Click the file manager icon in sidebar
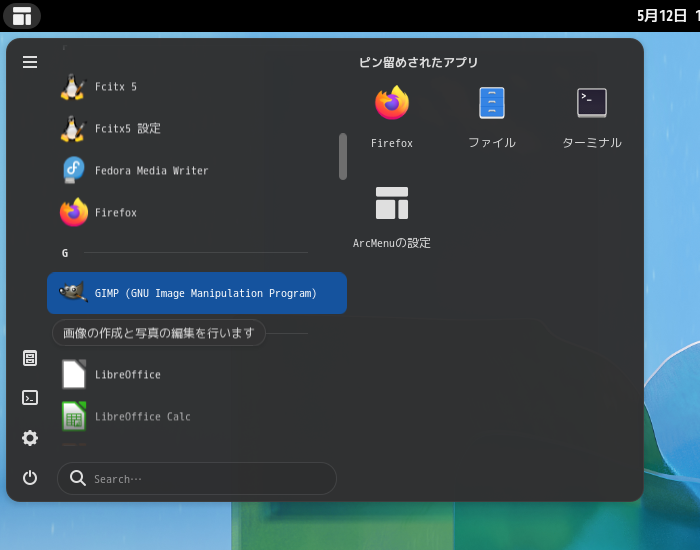700x550 pixels. 30,358
